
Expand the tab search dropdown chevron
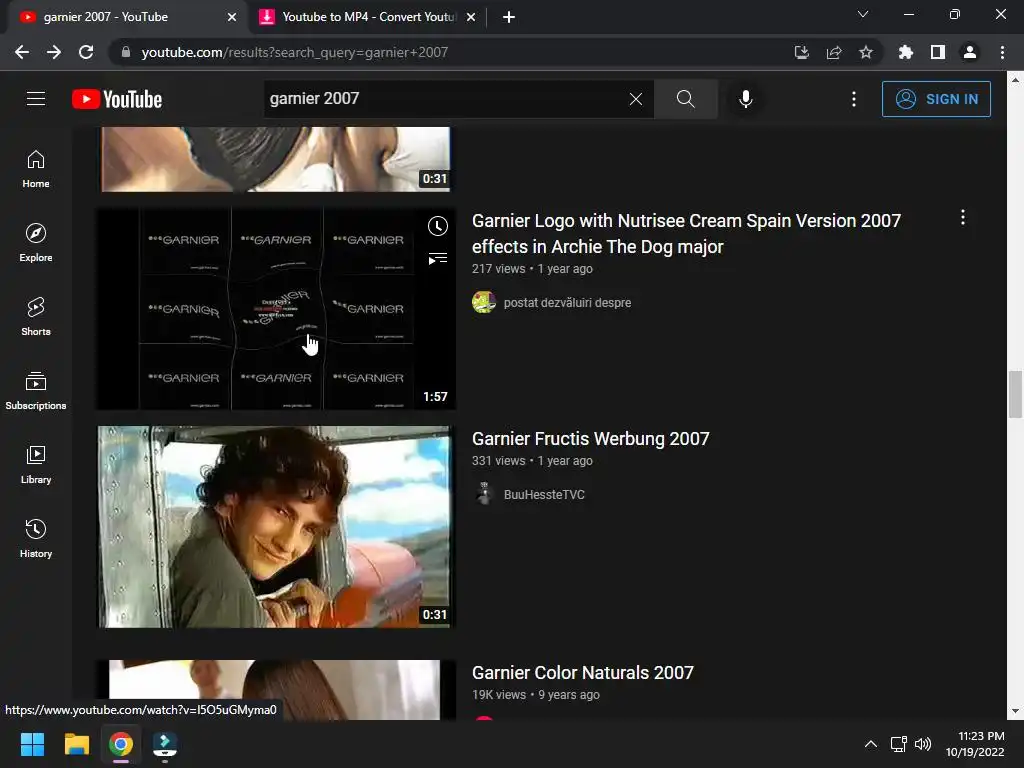[863, 14]
